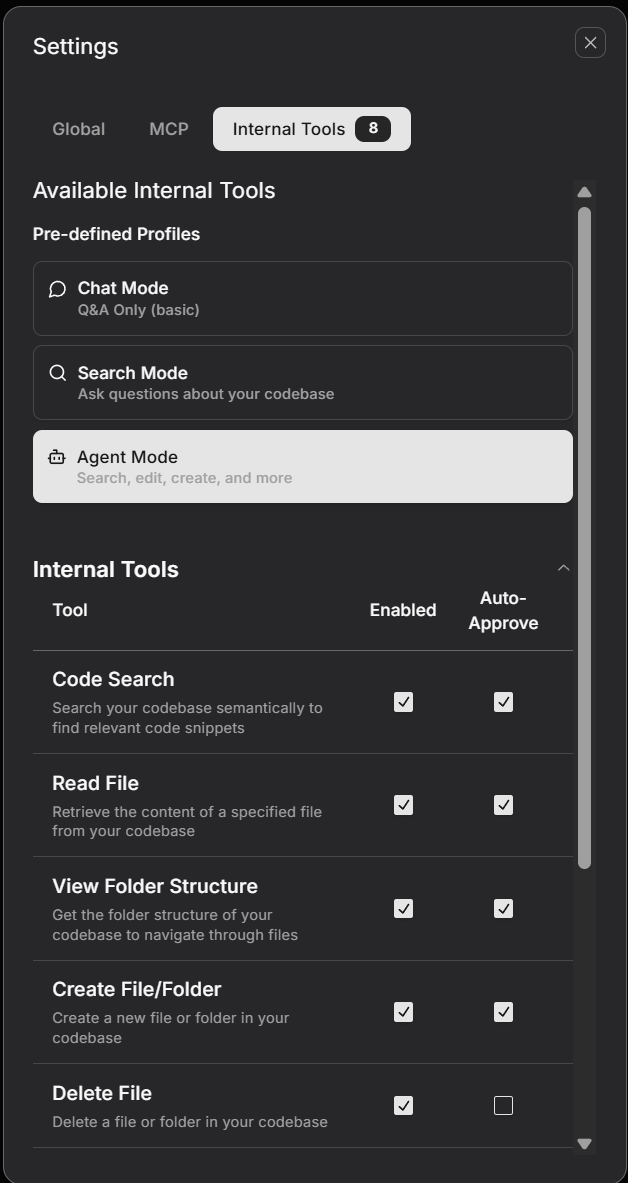This screenshot has height=1183, width=628.
Task: Toggle Enabled checkbox for Create File/Folder
Action: [x=403, y=1012]
